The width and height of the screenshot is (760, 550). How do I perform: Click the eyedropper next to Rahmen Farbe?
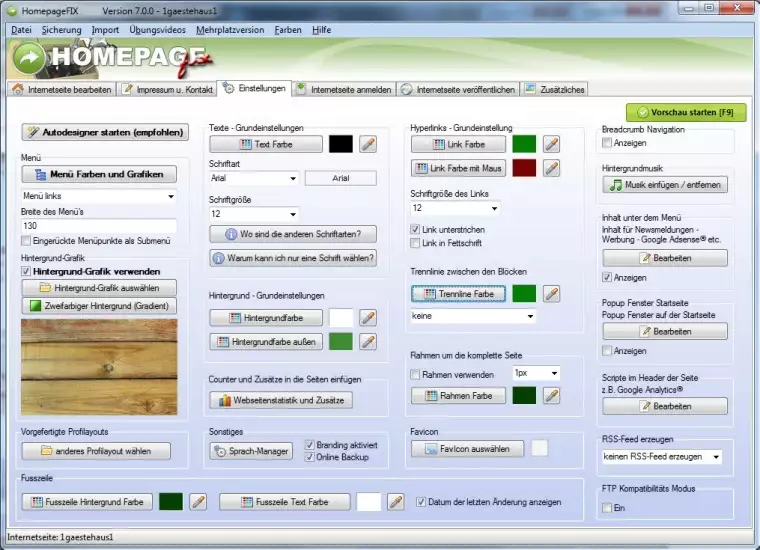(551, 395)
